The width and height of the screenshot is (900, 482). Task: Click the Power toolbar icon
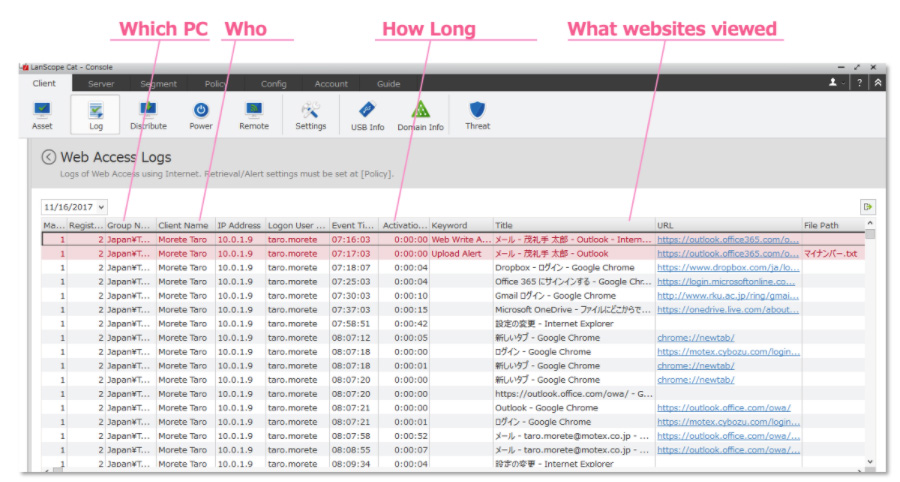pos(201,115)
